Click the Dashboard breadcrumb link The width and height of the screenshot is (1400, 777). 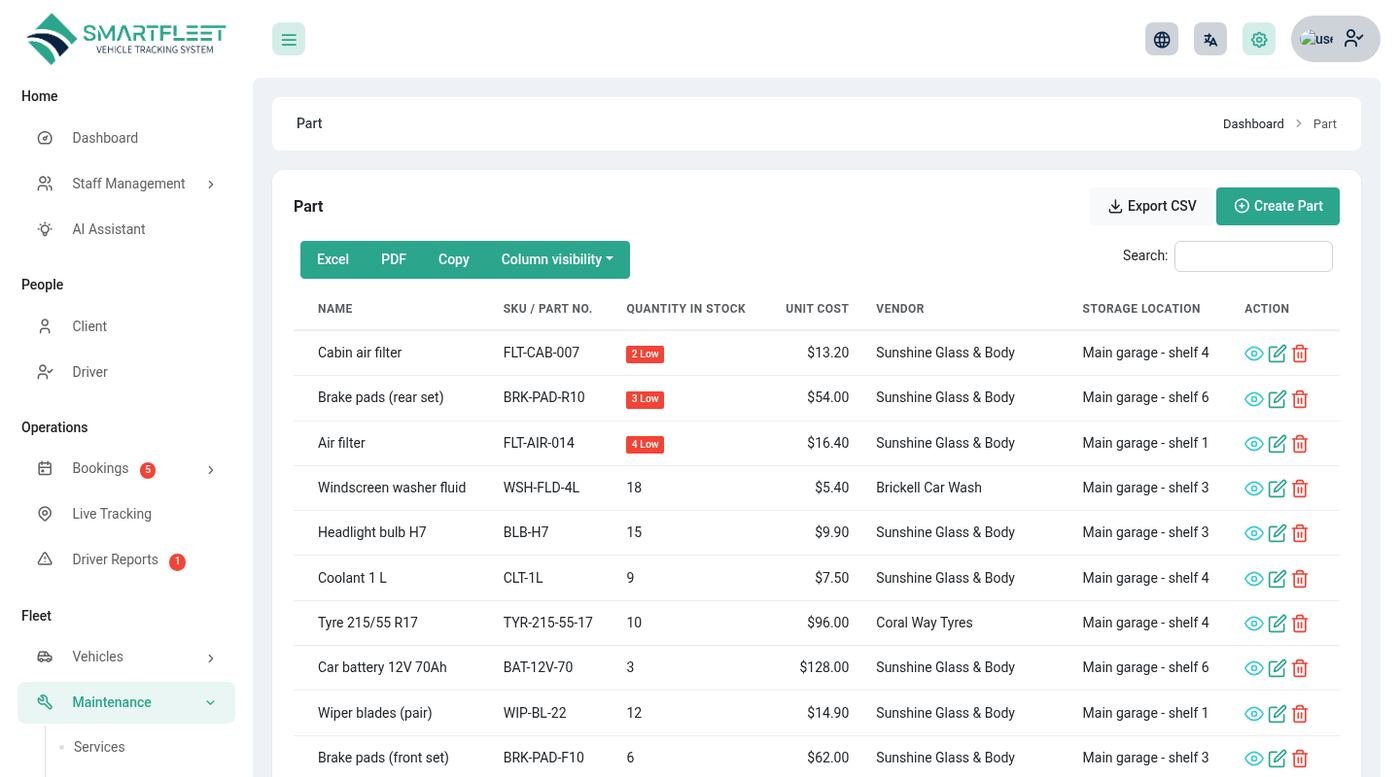pos(1253,124)
